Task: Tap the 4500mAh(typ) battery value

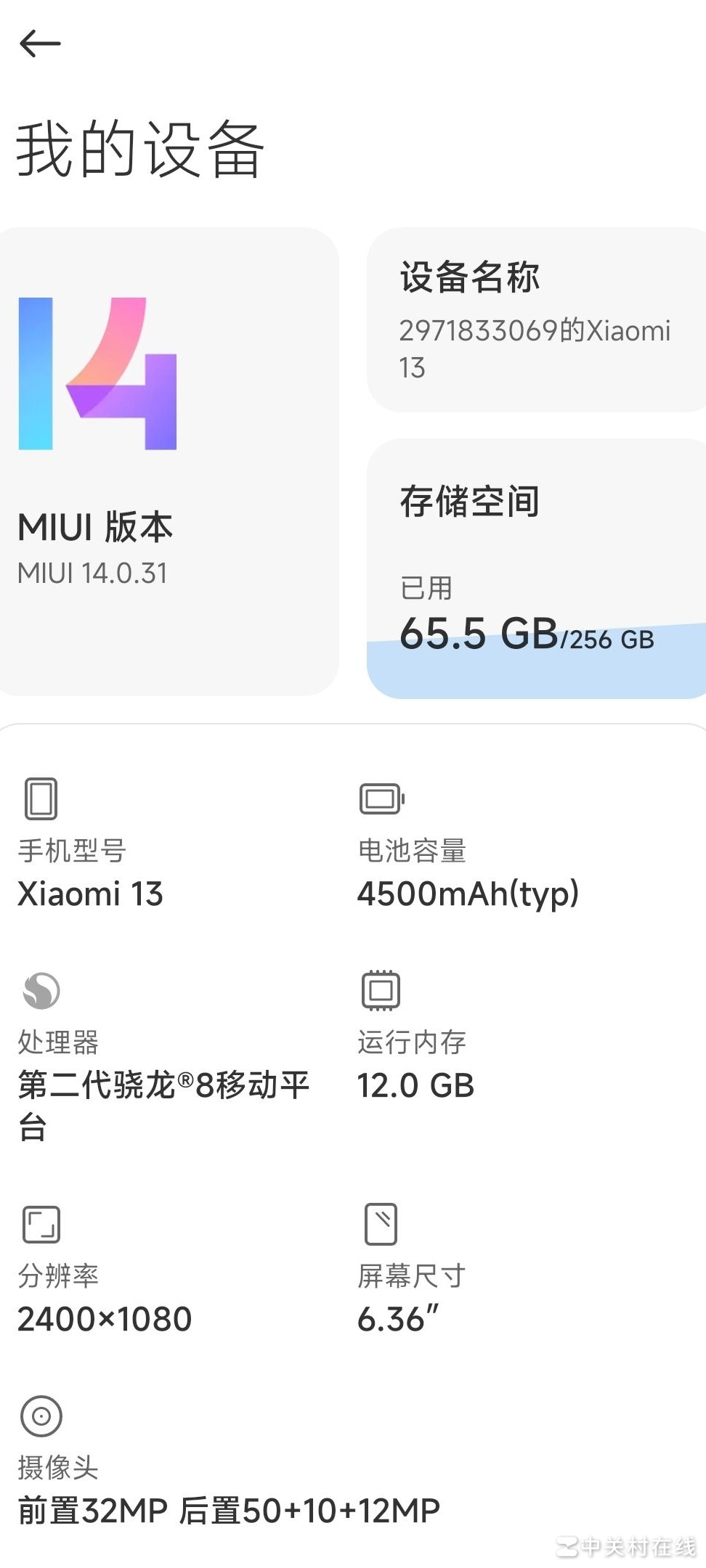Action: (x=468, y=894)
